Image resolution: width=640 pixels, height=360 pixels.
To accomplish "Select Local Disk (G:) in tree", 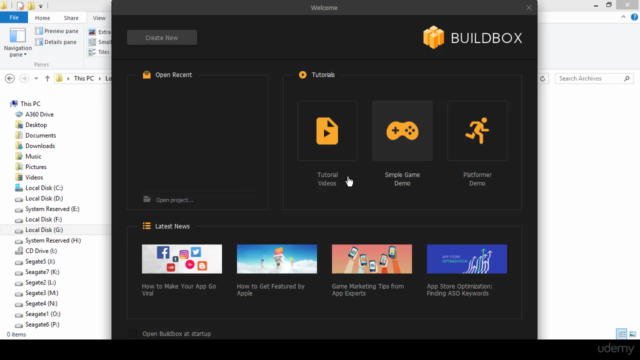I will [44, 230].
